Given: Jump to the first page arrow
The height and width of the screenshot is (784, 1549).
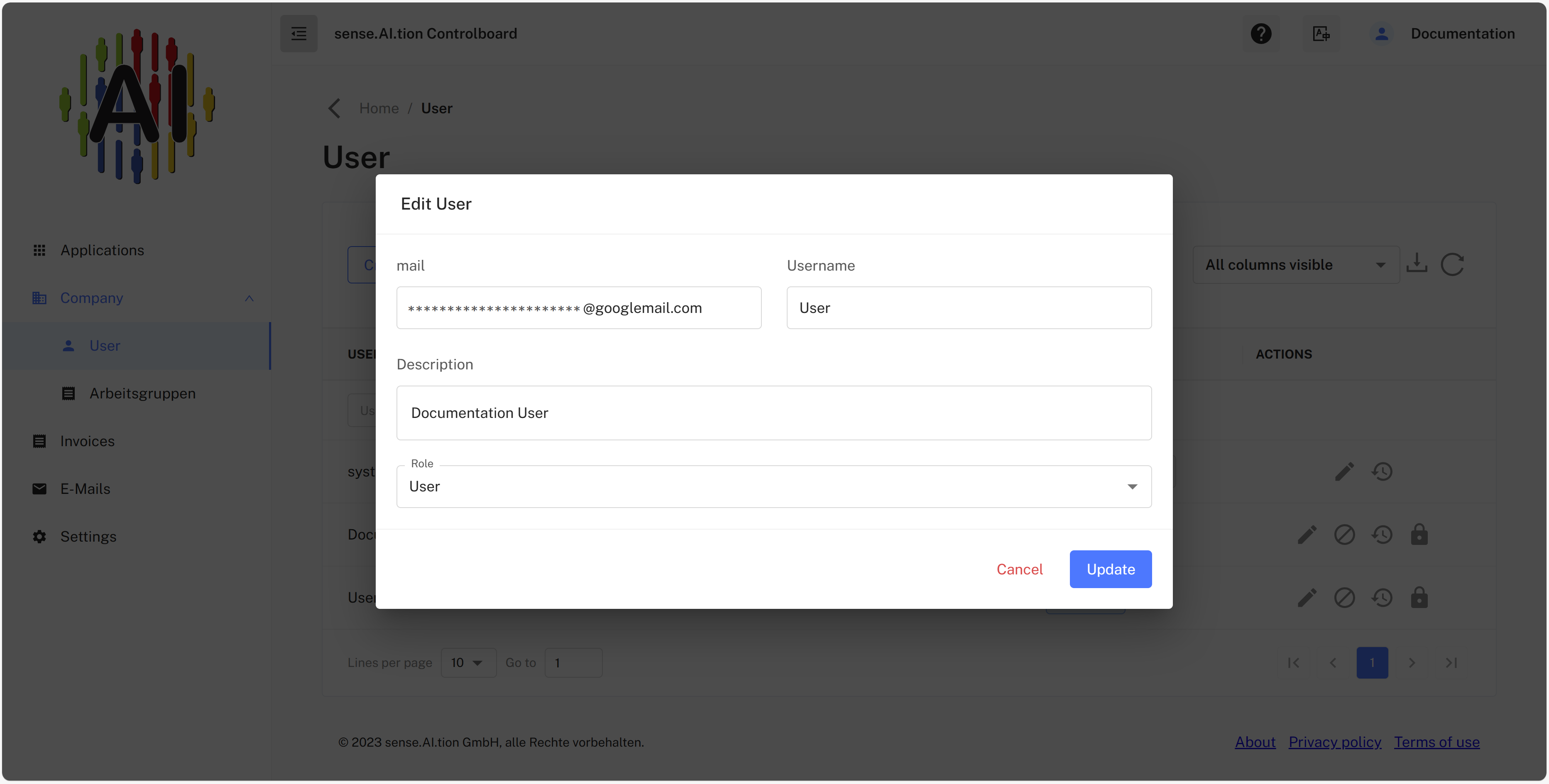Looking at the screenshot, I should point(1293,662).
